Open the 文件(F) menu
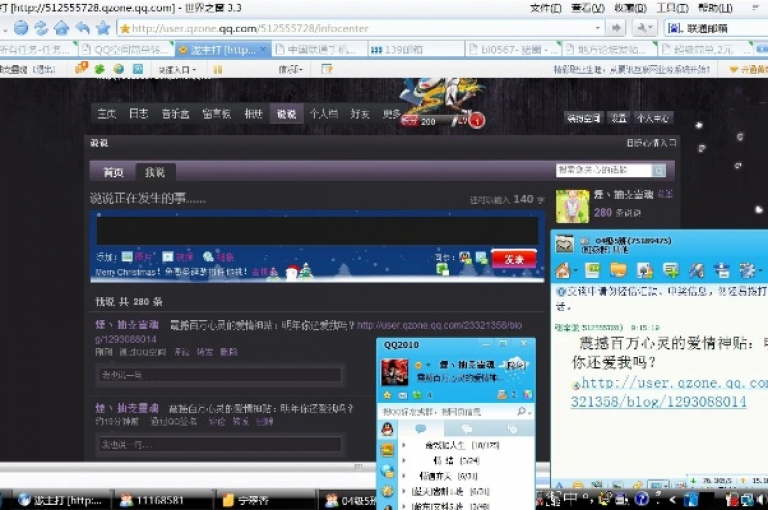Image resolution: width=768 pixels, height=510 pixels. click(x=546, y=8)
